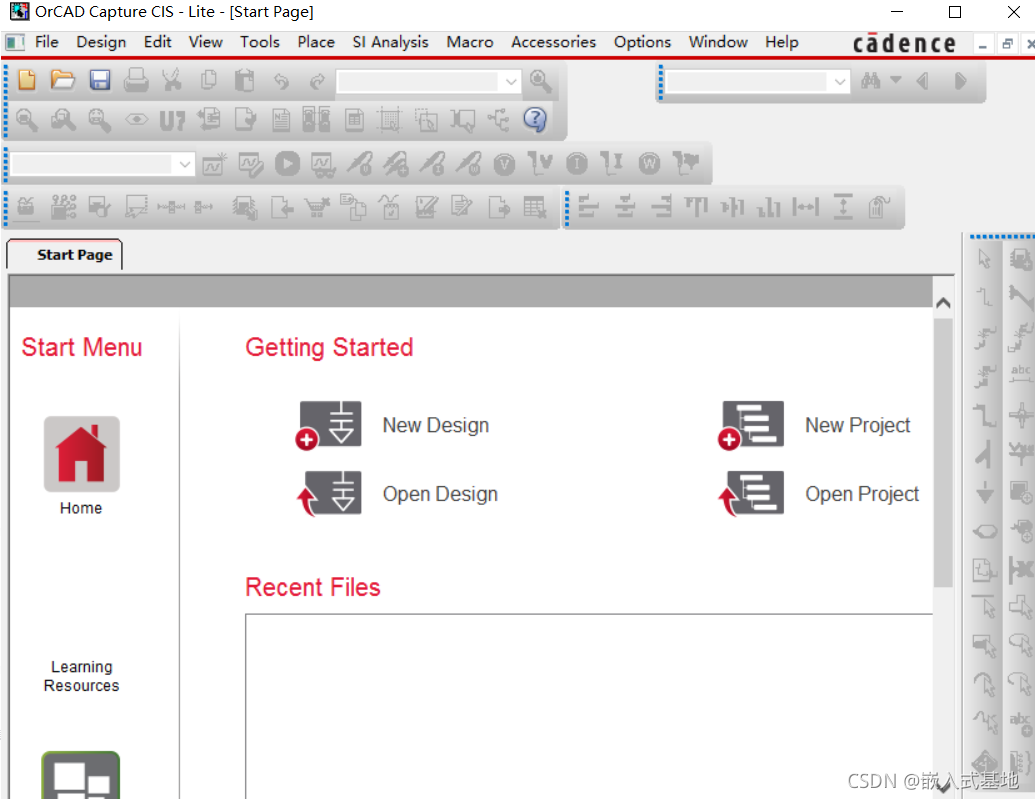Click the Start Page vertical scrollbar thumb
The width and height of the screenshot is (1035, 799).
click(943, 452)
